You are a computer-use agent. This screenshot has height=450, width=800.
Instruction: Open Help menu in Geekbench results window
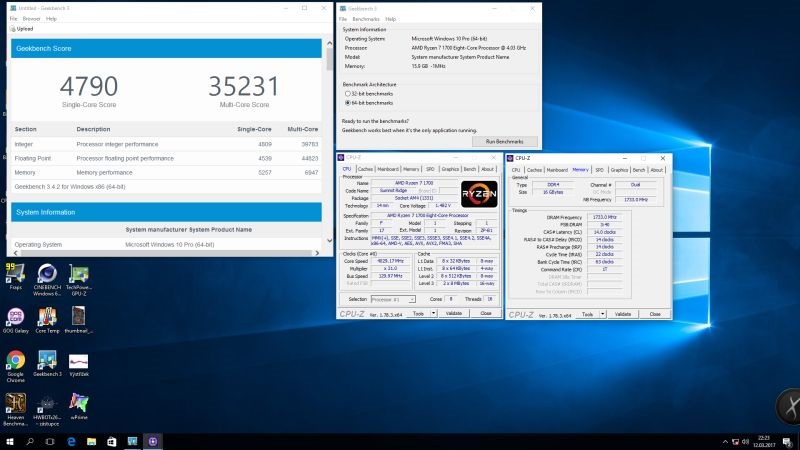[x=52, y=19]
